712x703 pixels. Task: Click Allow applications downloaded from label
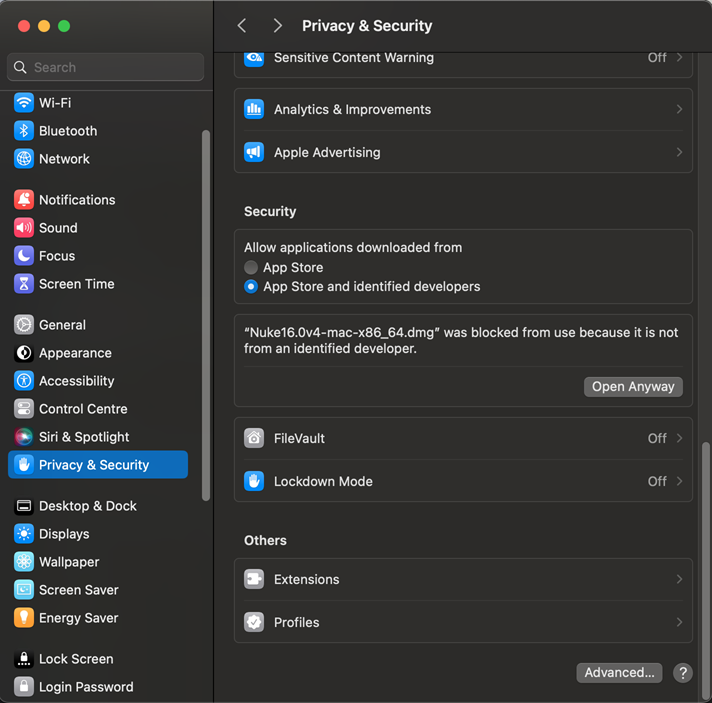pos(353,248)
